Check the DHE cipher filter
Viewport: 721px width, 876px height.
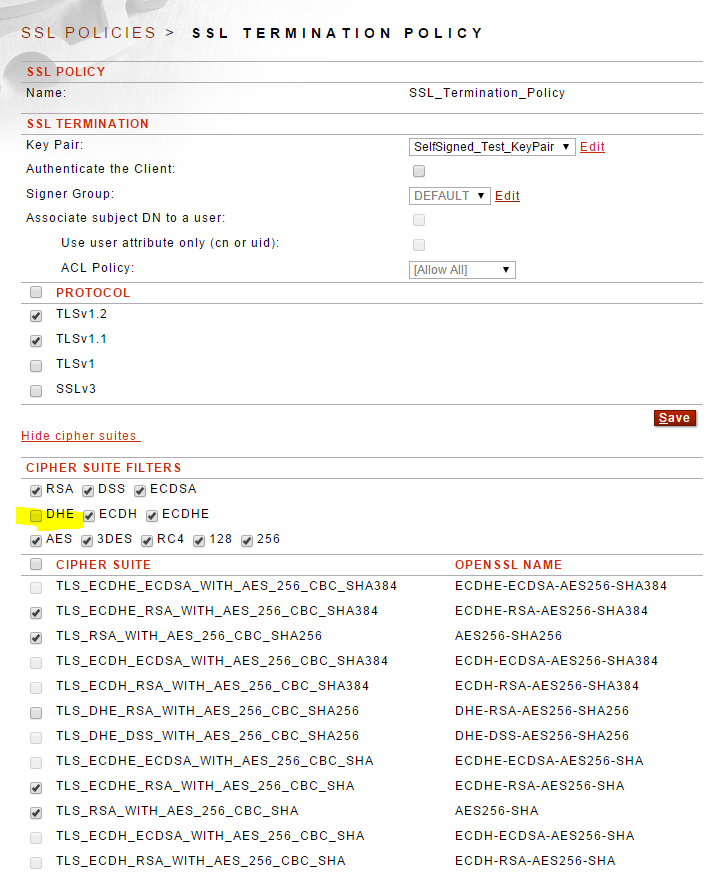click(36, 515)
